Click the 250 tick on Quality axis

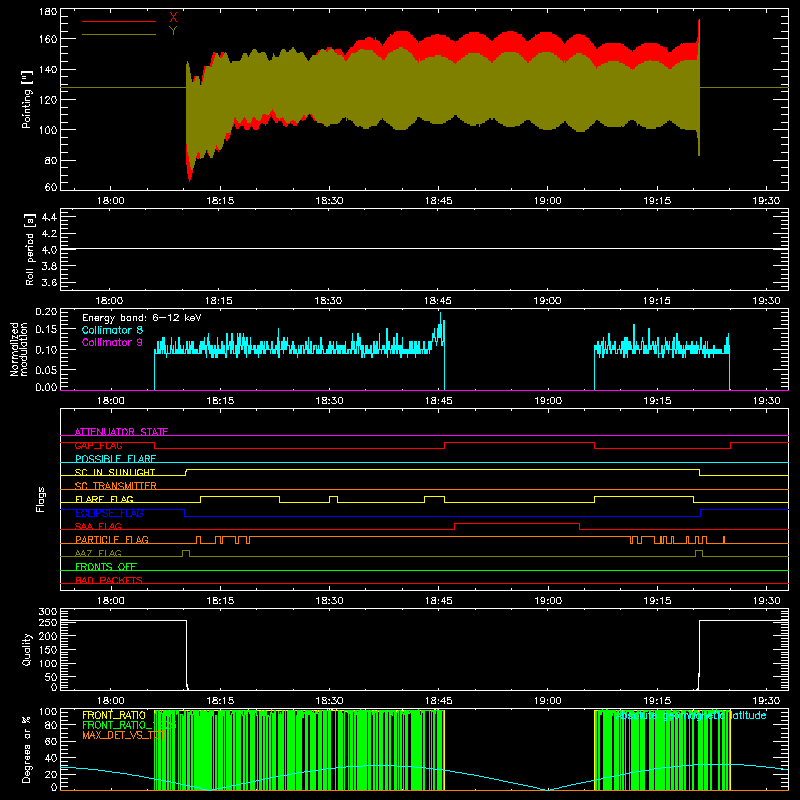[48, 622]
